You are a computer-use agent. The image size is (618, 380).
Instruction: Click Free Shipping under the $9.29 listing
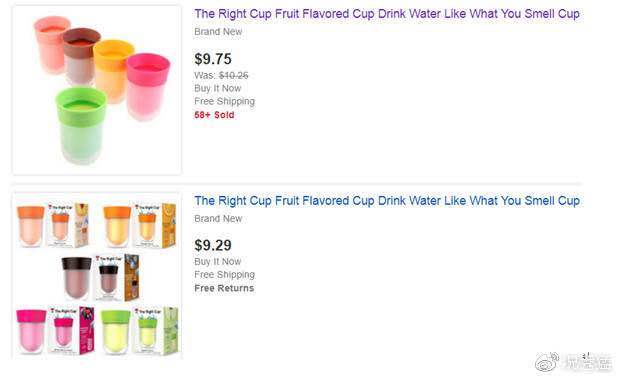pyautogui.click(x=224, y=275)
